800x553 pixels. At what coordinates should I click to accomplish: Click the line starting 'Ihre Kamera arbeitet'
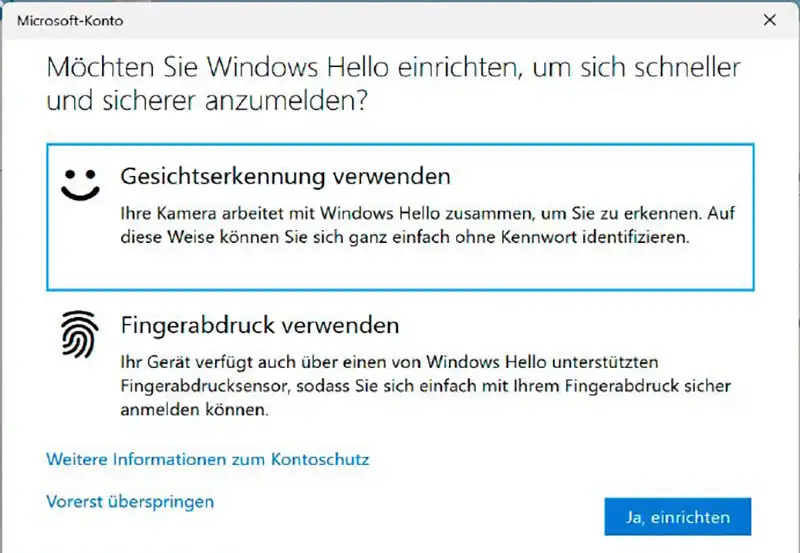pyautogui.click(x=428, y=213)
